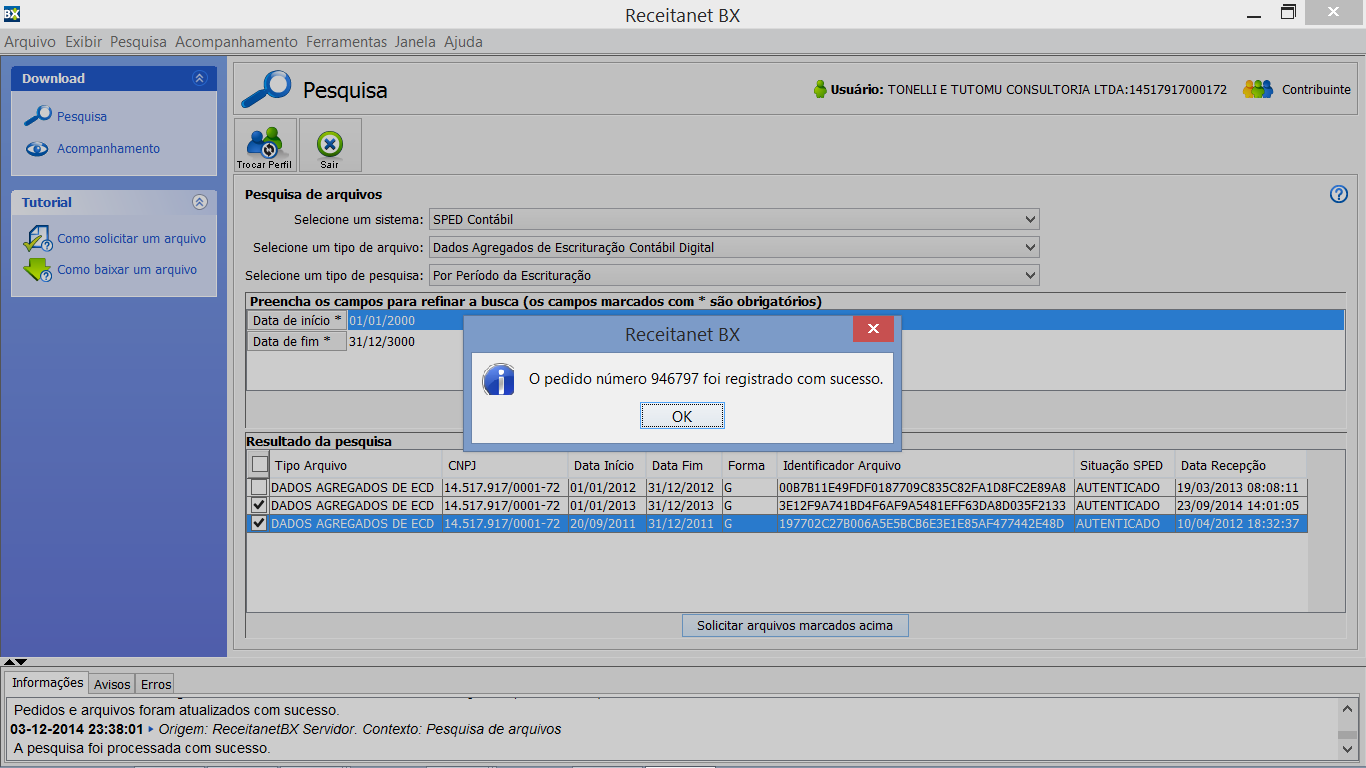The image size is (1366, 768).
Task: Click the BX application icon in title bar
Action: pos(11,13)
